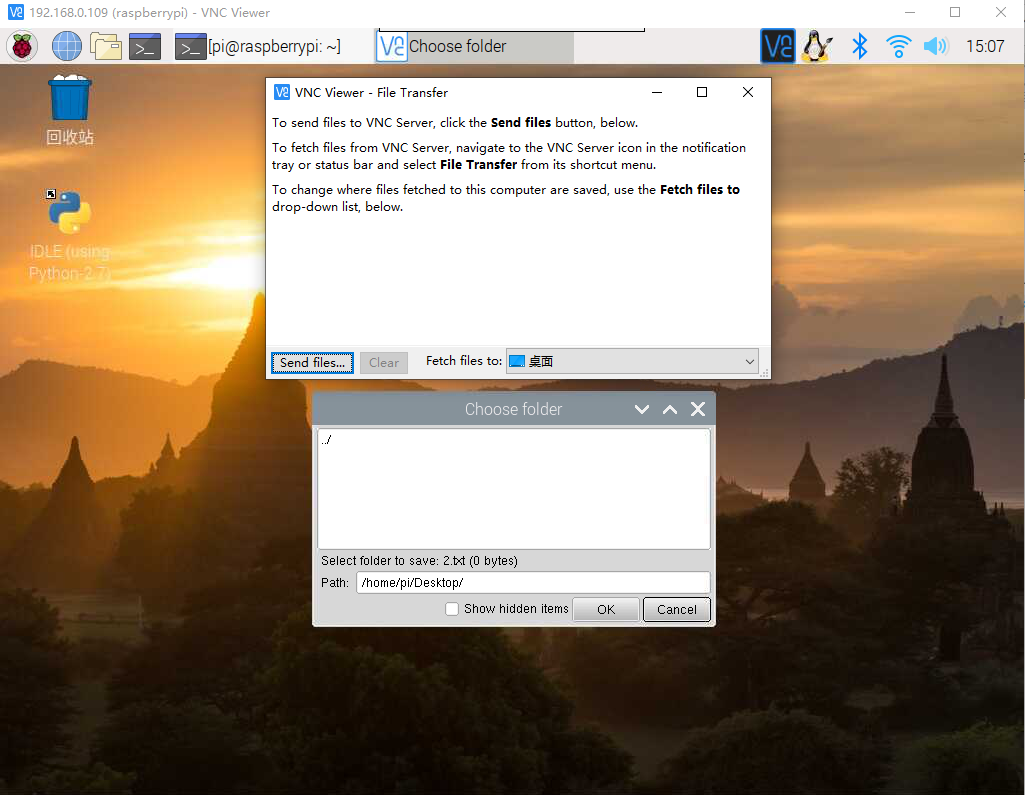This screenshot has height=795, width=1025.
Task: Click the penguin tray icon
Action: coord(816,46)
